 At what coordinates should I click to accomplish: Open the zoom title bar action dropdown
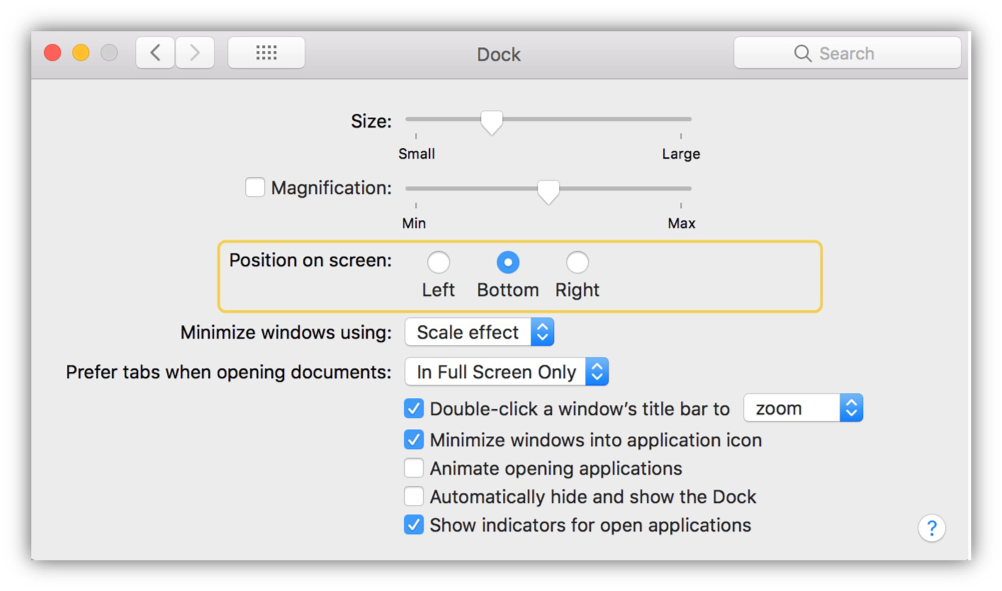[803, 408]
